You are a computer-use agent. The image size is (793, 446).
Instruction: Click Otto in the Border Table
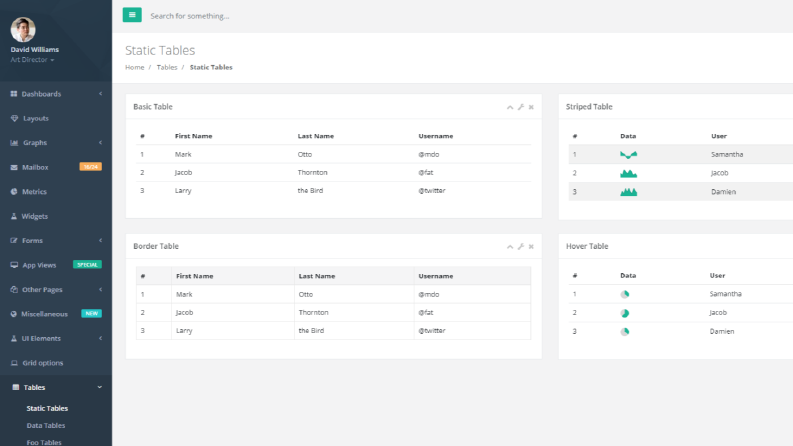(306, 294)
